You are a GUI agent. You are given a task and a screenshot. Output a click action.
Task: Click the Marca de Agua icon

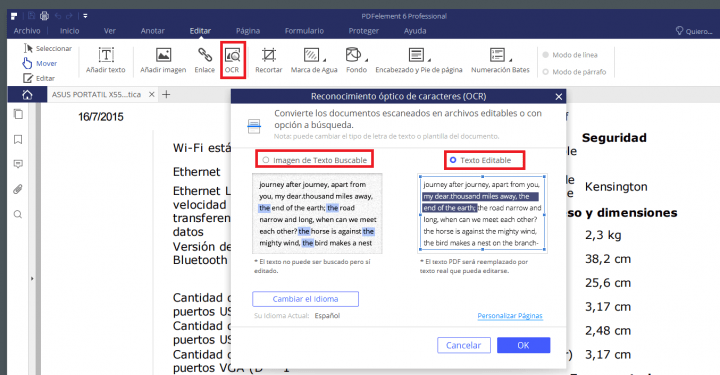(311, 55)
